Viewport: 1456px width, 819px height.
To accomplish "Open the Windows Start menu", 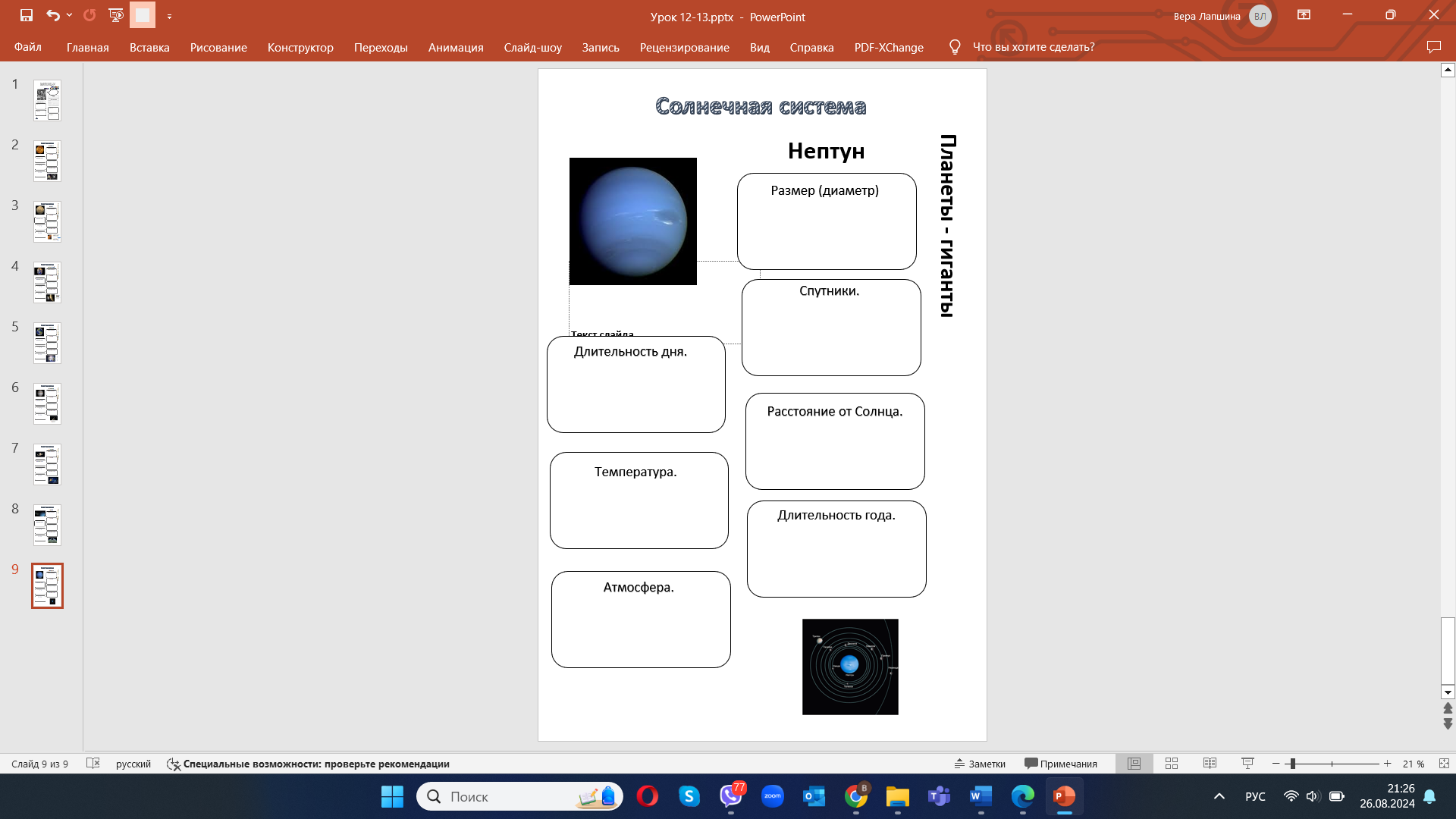I will click(x=392, y=796).
